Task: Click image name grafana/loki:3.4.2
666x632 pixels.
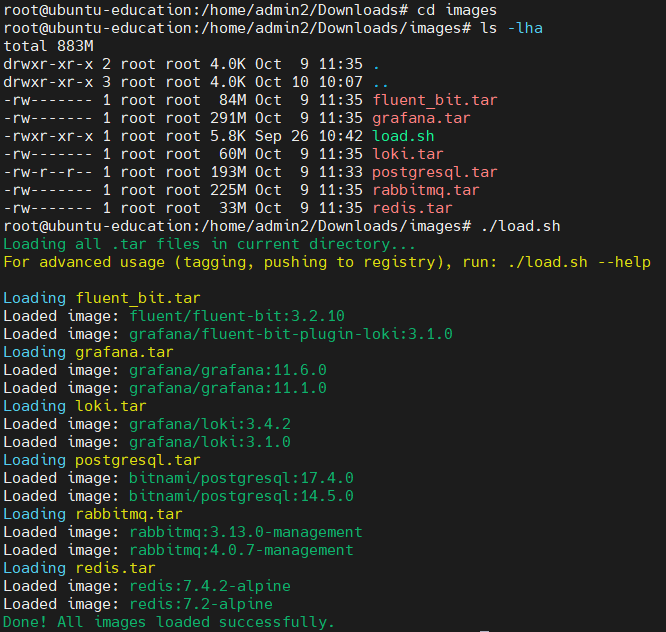Action: [x=209, y=424]
